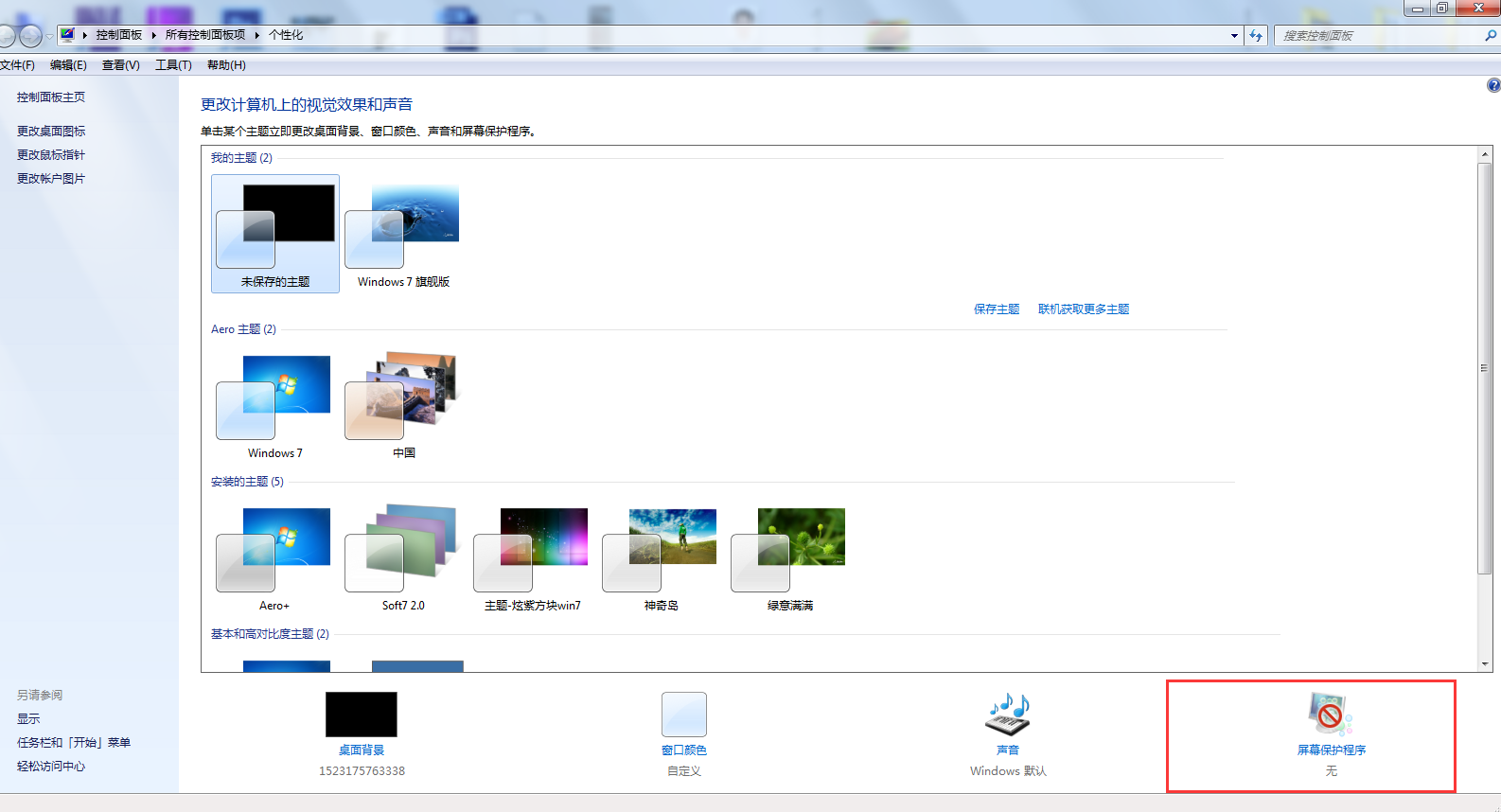The image size is (1501, 812).
Task: Apply the Soft7 2.0 theme
Action: pos(404,557)
